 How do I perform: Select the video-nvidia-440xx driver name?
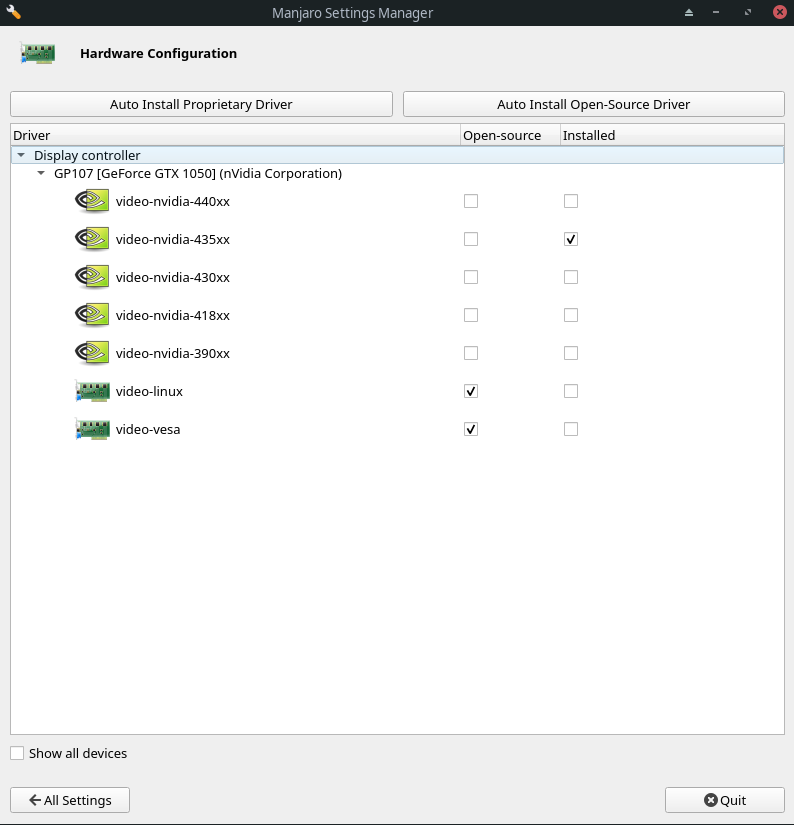pos(173,202)
